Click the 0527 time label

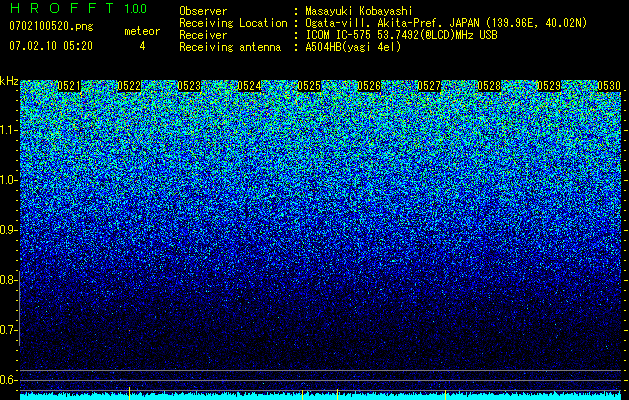pyautogui.click(x=429, y=86)
